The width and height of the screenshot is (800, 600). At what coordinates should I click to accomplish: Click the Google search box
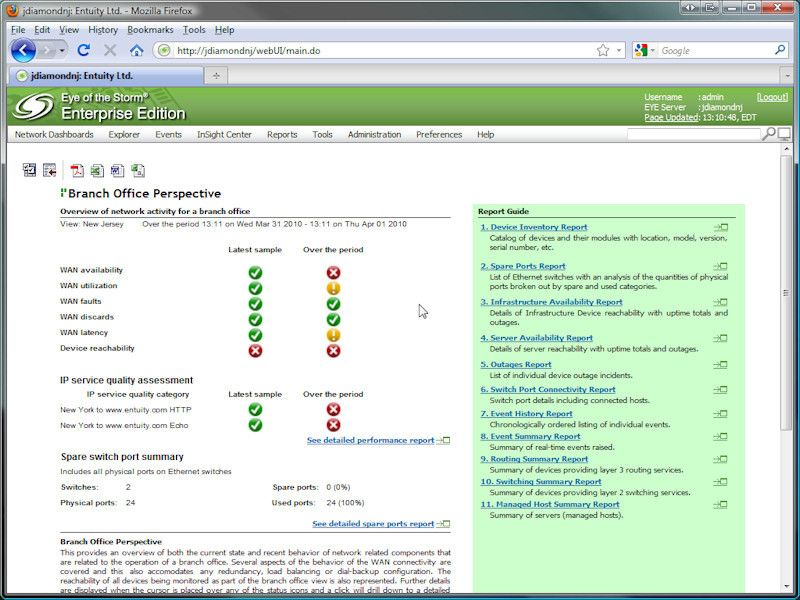(715, 51)
